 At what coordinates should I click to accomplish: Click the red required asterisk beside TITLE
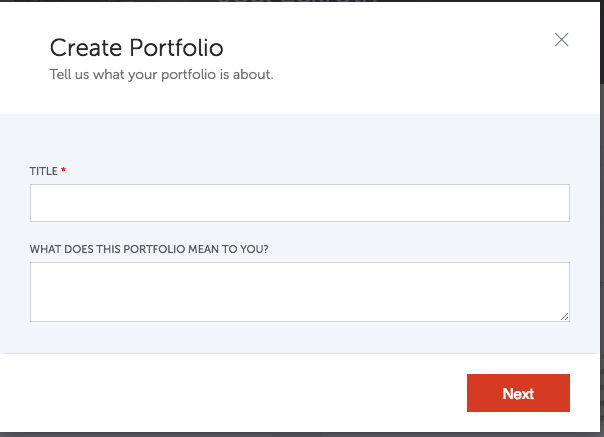pyautogui.click(x=64, y=170)
